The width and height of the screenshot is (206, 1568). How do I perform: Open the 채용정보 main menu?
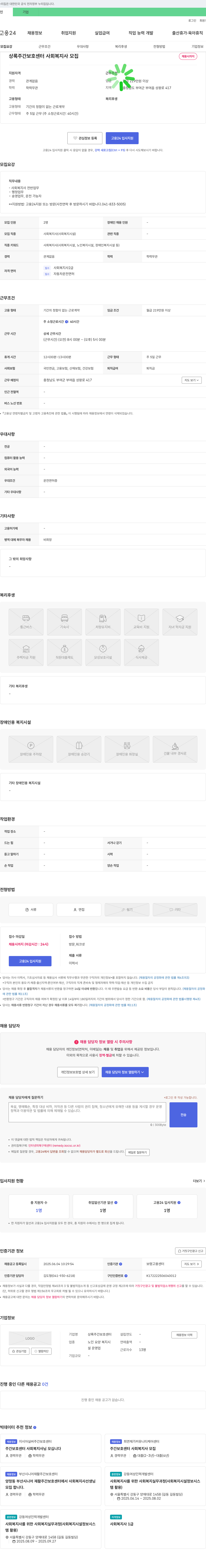pyautogui.click(x=35, y=33)
